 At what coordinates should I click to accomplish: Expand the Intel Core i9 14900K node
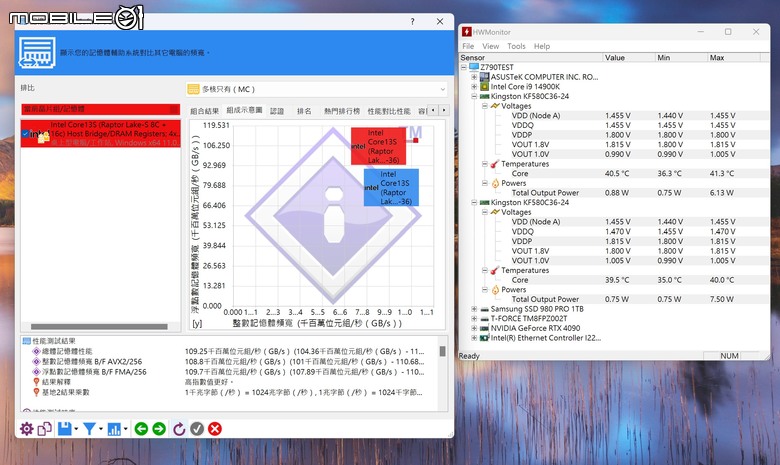tap(474, 87)
